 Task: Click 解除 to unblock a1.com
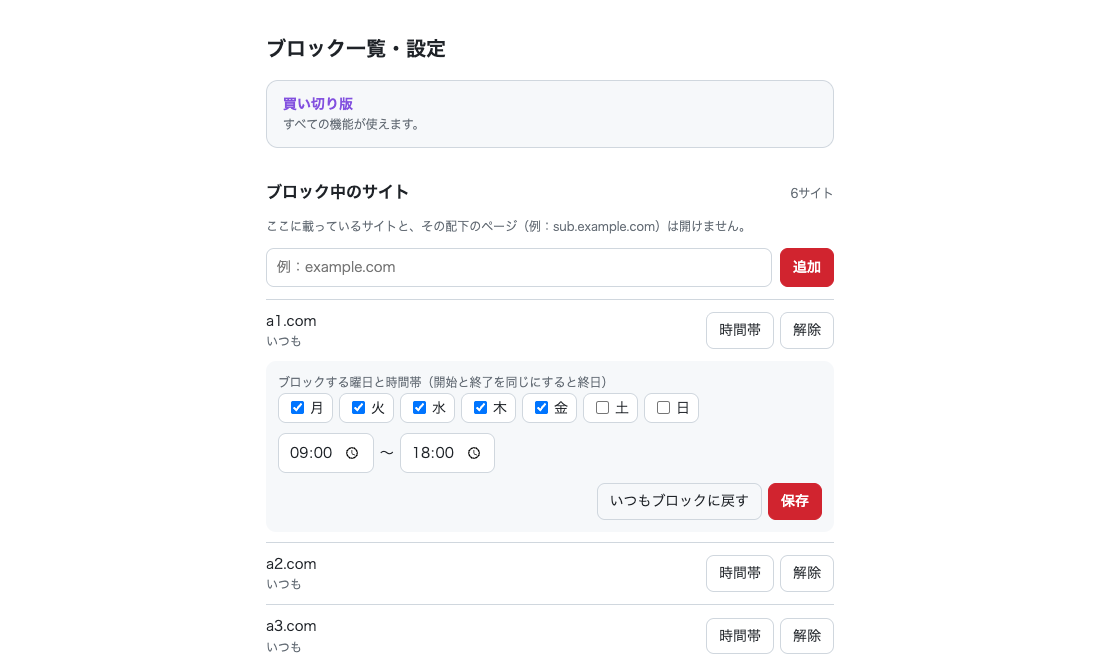tap(807, 330)
